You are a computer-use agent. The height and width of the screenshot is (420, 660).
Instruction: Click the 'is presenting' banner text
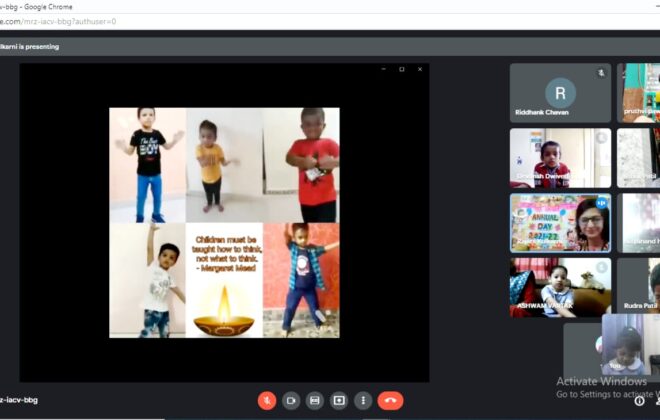pos(29,47)
